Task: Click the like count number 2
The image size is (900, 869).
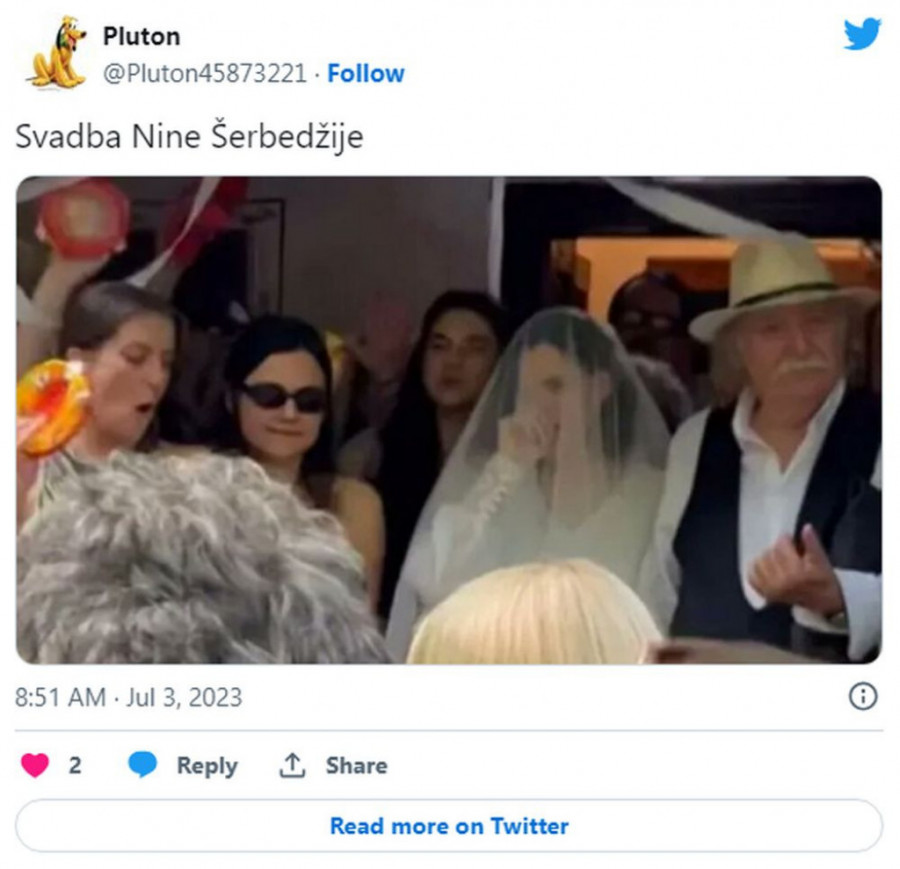Action: pos(75,766)
